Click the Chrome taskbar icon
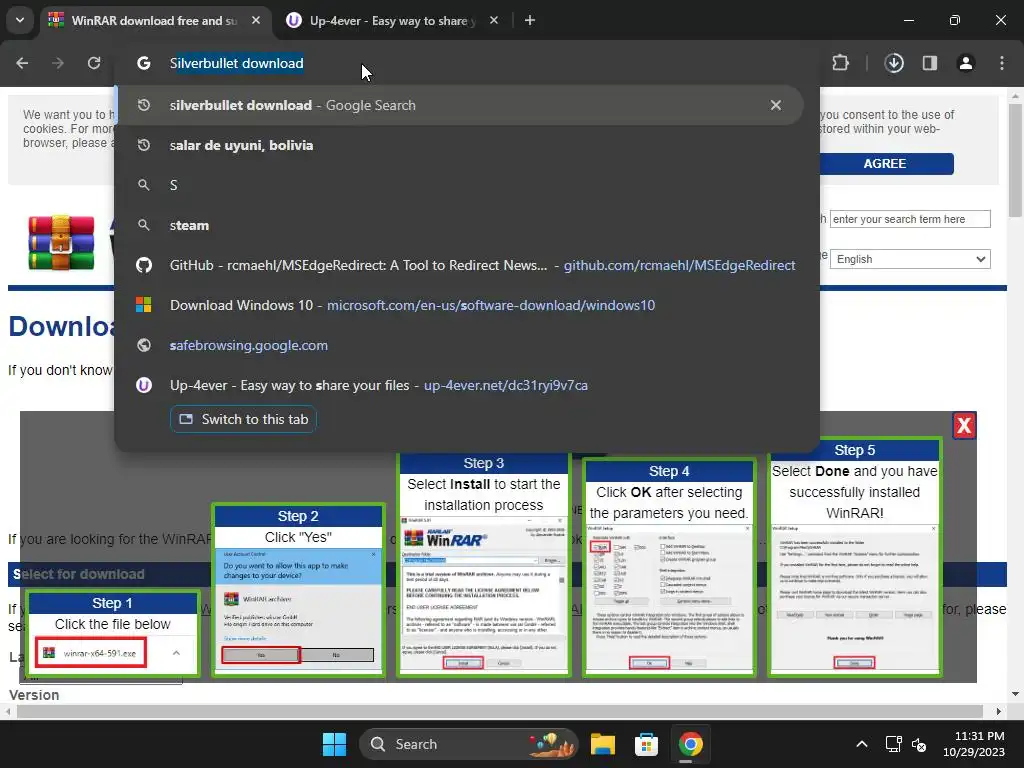The width and height of the screenshot is (1024, 768). tap(690, 744)
